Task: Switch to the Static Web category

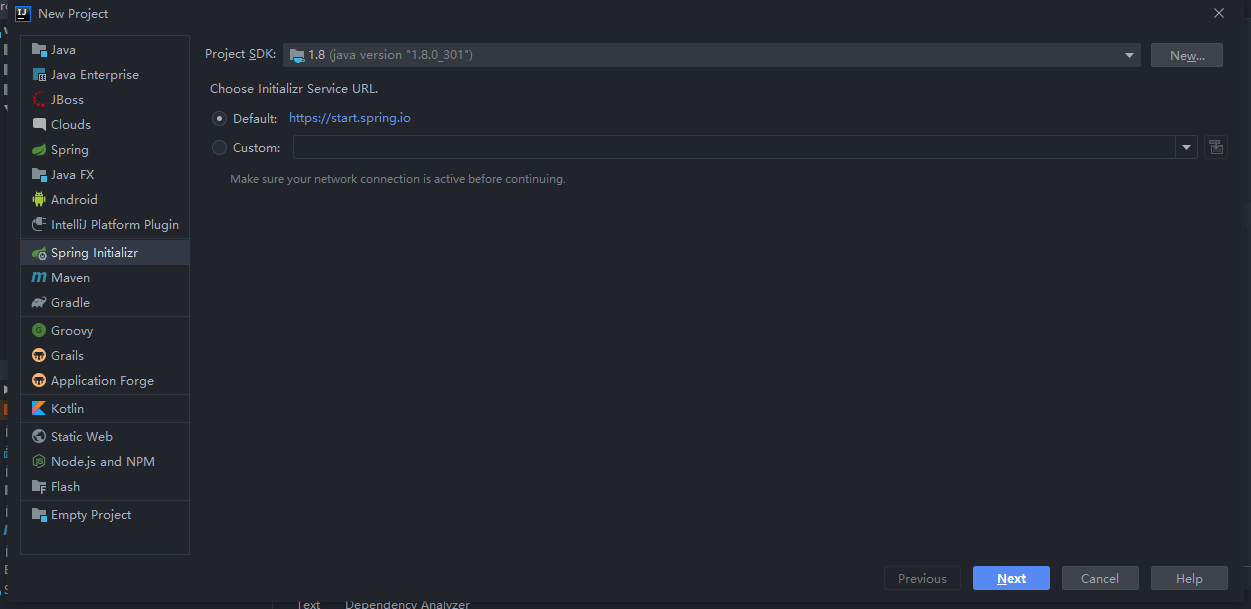Action: 80,436
